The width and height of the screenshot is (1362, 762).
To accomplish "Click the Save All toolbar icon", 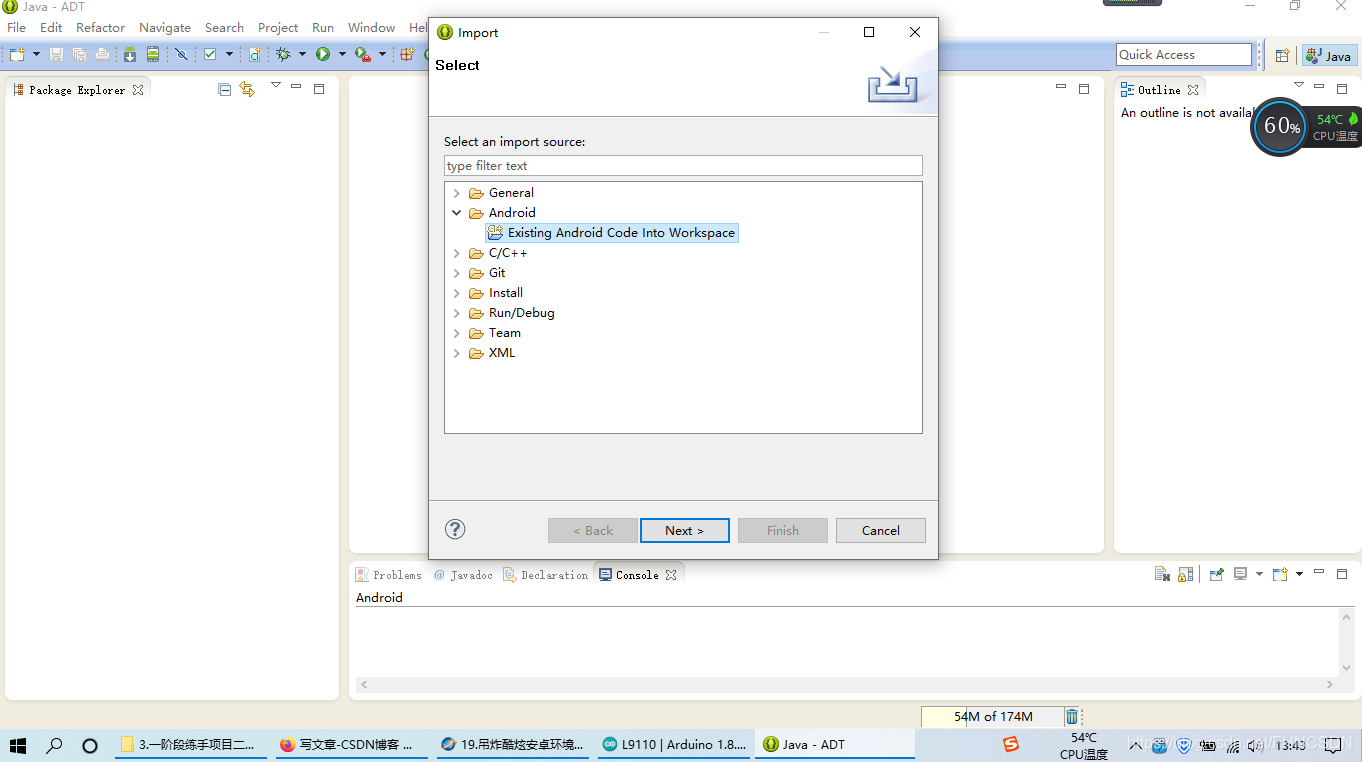I will tap(79, 54).
